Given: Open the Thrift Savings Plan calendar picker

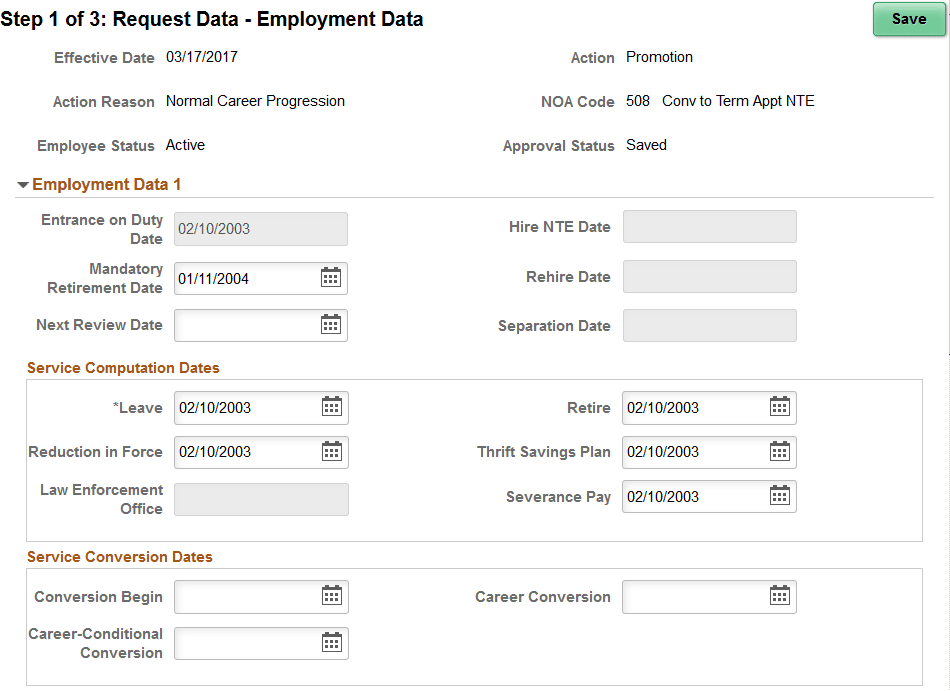Looking at the screenshot, I should coord(781,452).
